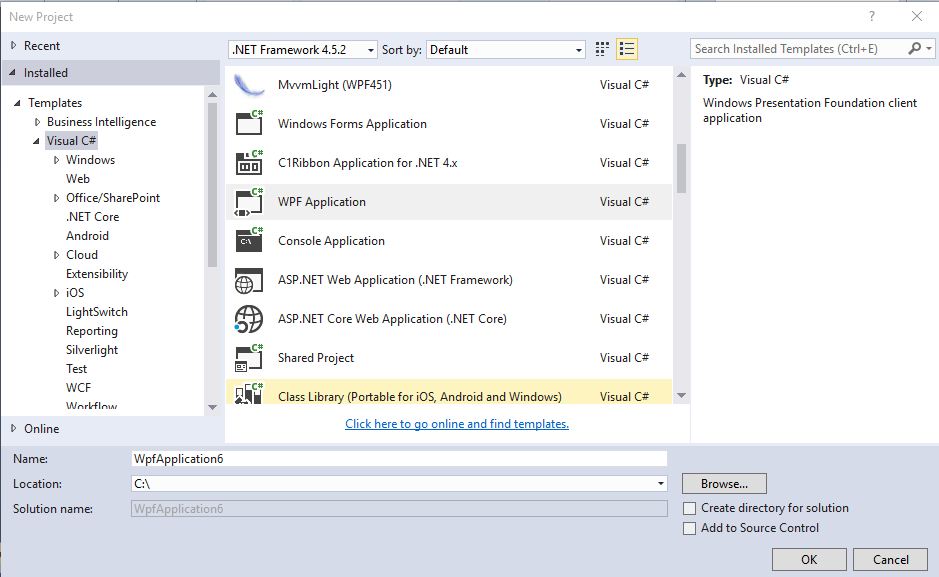Viewport: 939px width, 577px height.
Task: Expand the Windows tree node
Action: coord(56,160)
